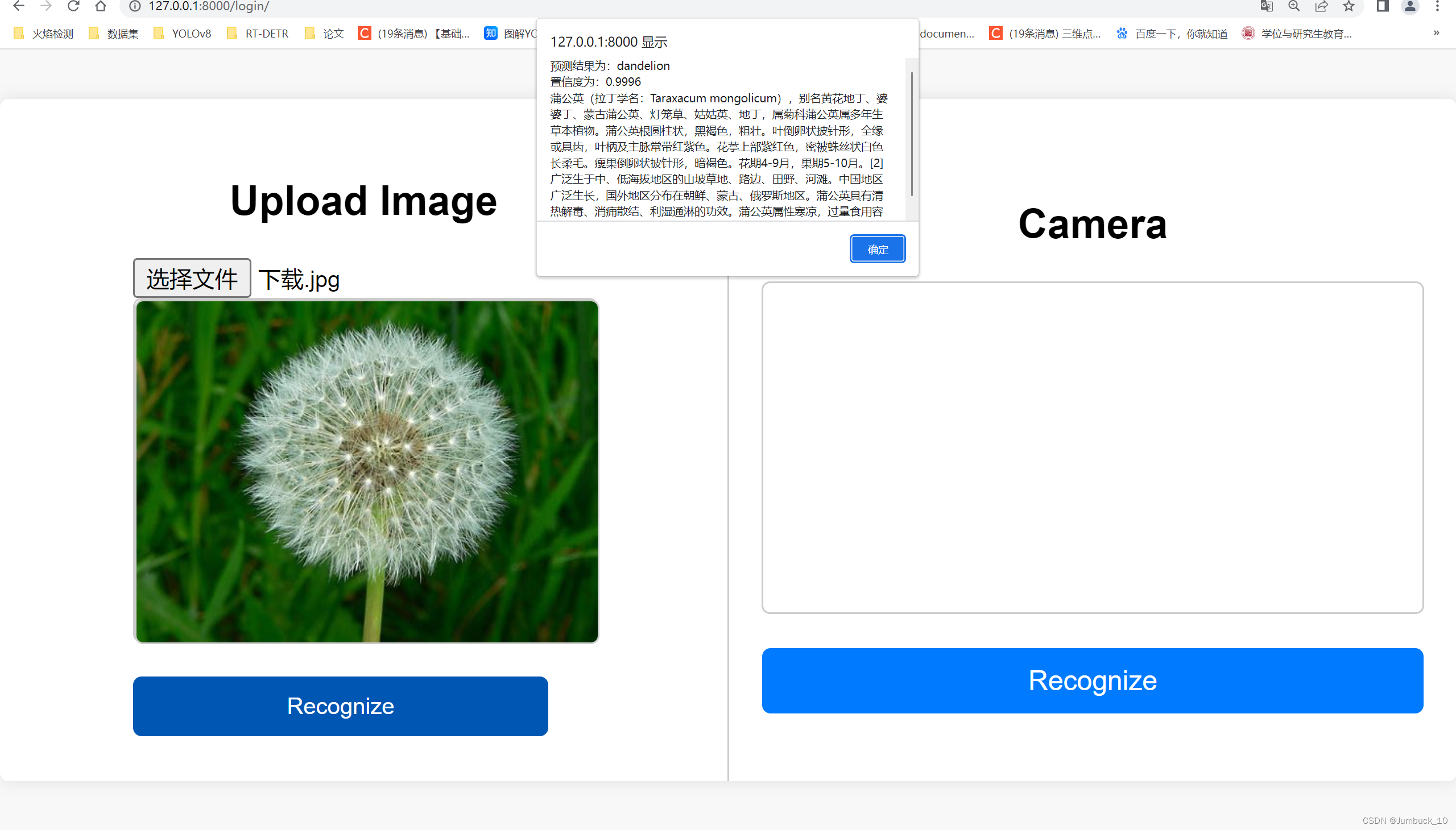The height and width of the screenshot is (830, 1456).
Task: Click Recognize under Camera
Action: point(1093,680)
